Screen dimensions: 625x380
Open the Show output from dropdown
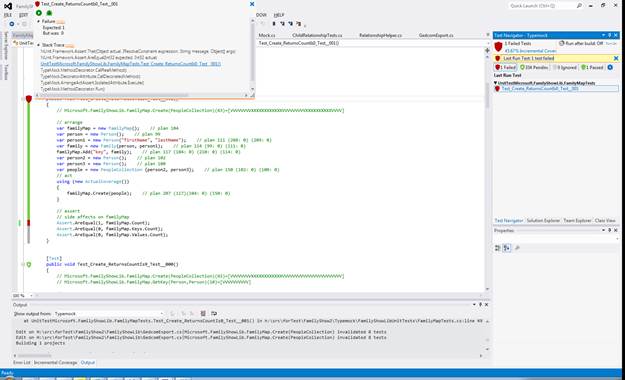tap(108, 313)
